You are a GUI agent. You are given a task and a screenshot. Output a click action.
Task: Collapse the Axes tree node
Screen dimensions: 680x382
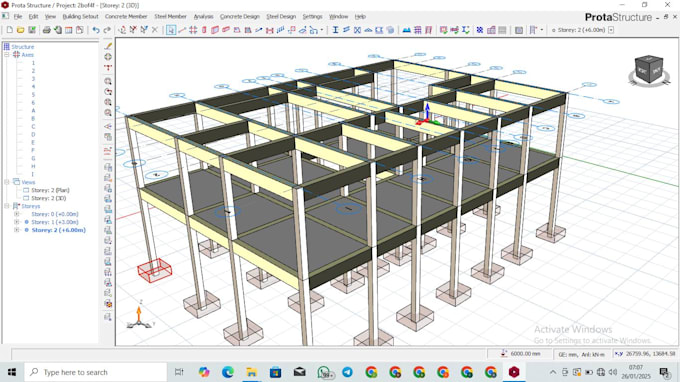(x=7, y=55)
